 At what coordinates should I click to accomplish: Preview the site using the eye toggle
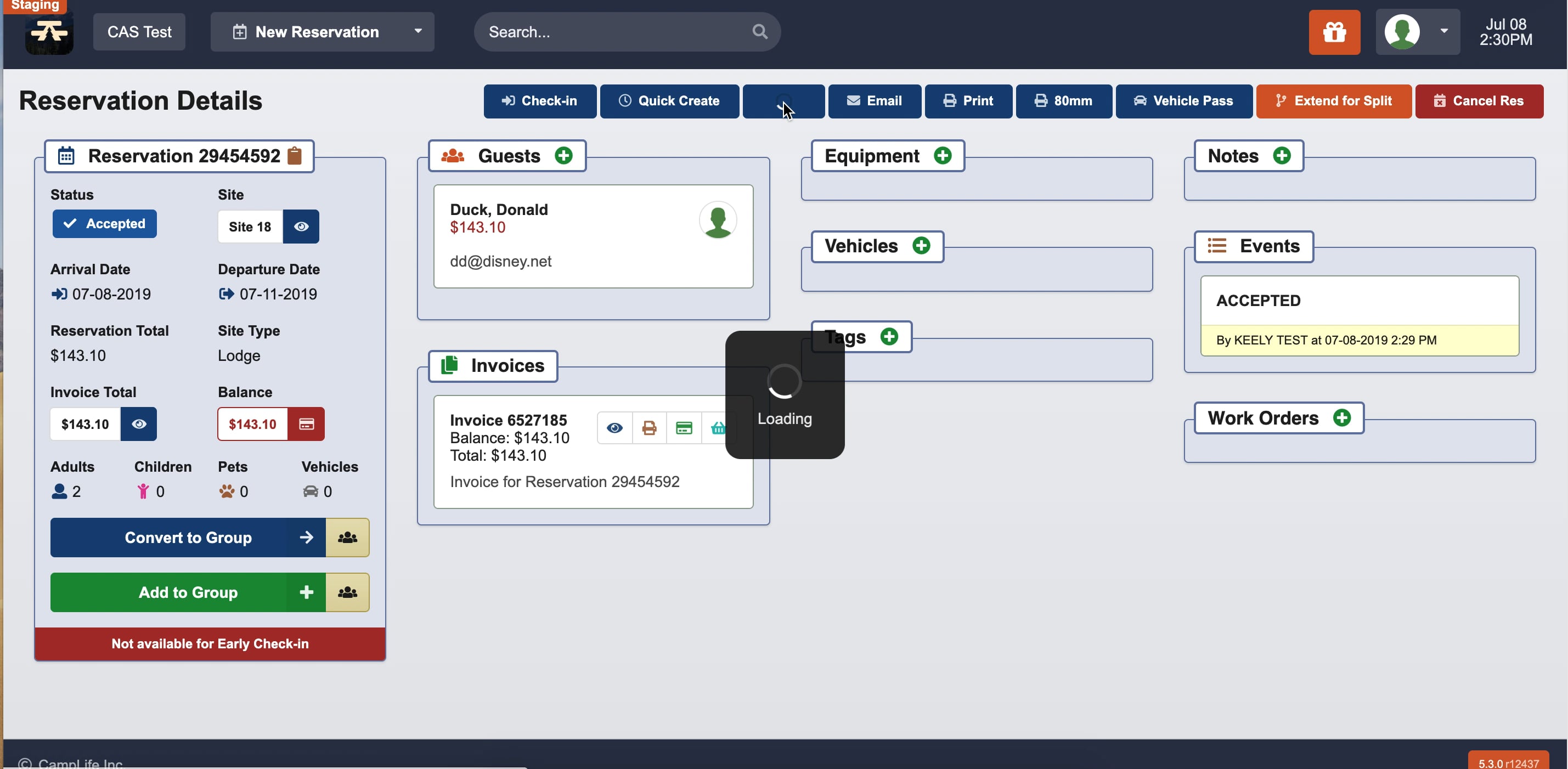[x=301, y=227]
